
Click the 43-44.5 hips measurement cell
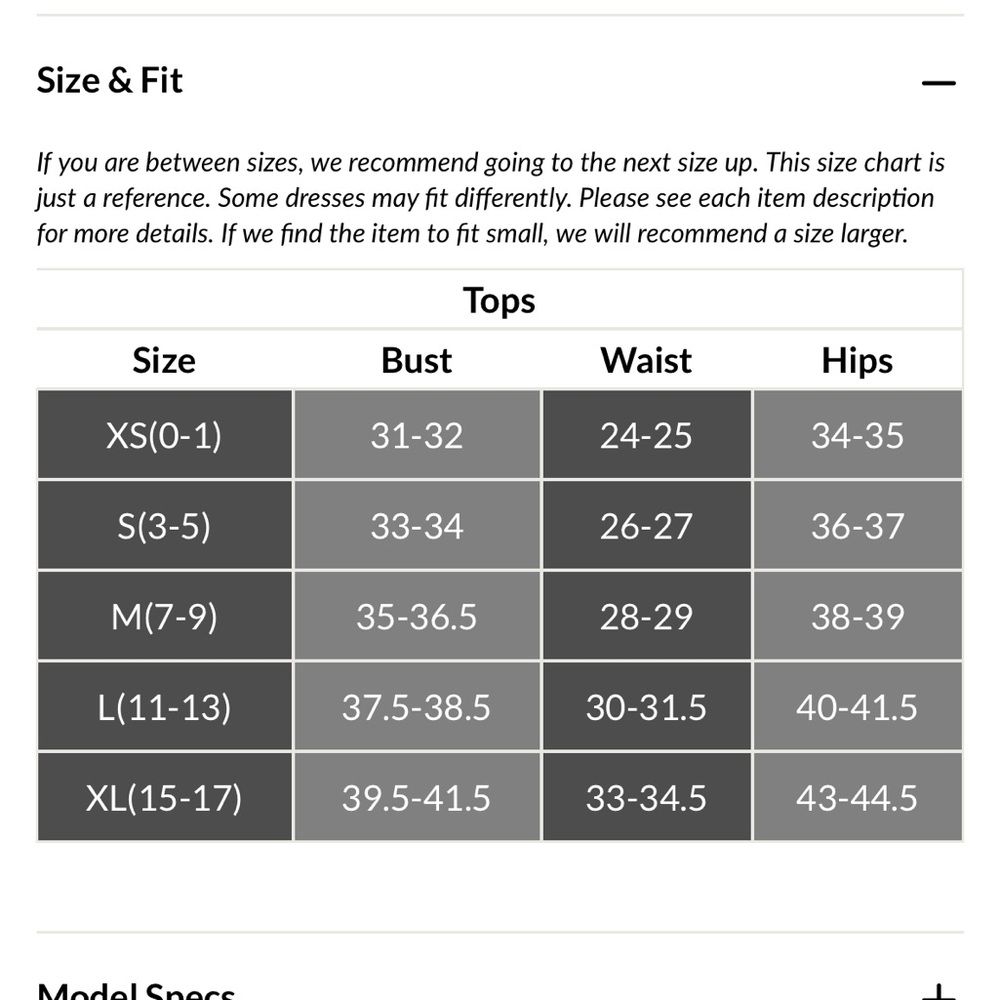pyautogui.click(x=858, y=797)
